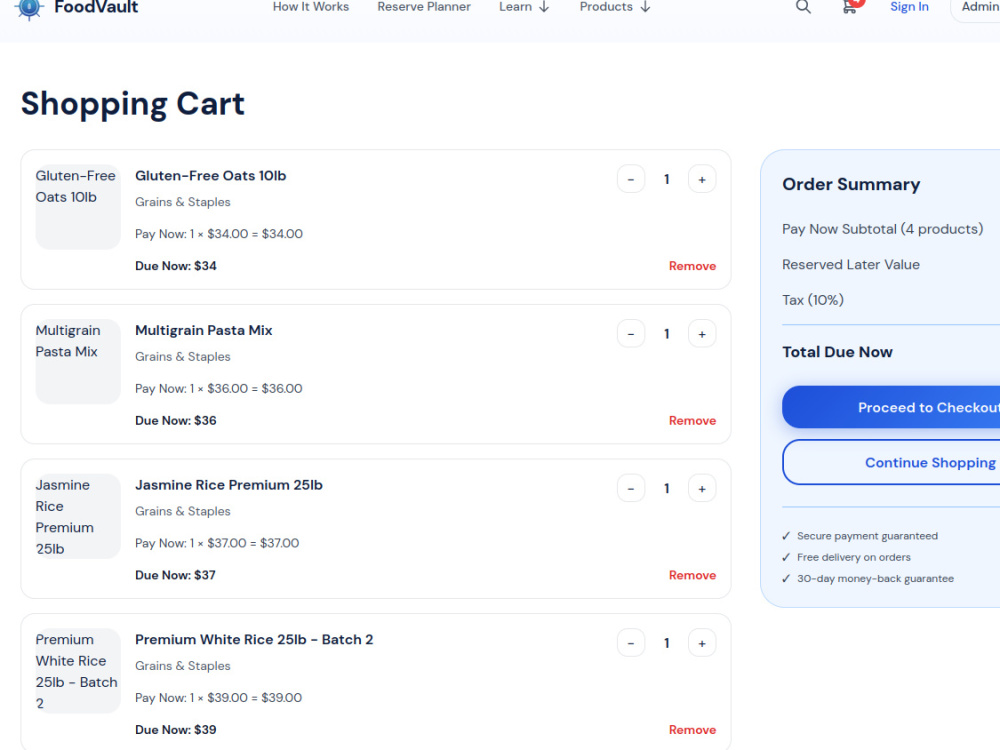Click 'Secure payment guaranteed' text
This screenshot has height=750, width=1000.
pos(867,536)
